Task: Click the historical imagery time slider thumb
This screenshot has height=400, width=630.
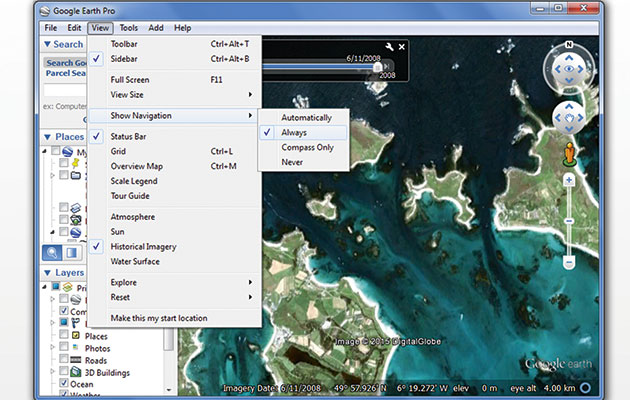Action: [377, 67]
